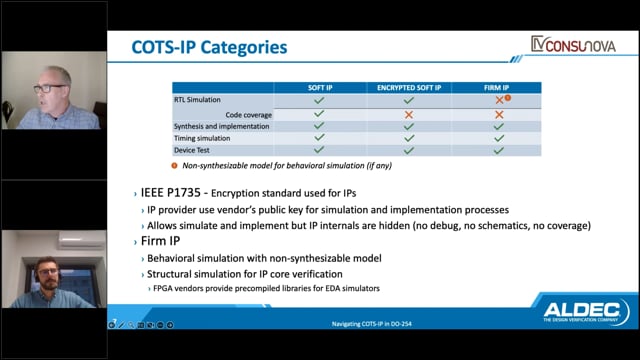
Task: Click the Soft IP RTL Simulation checkmark
Action: [x=319, y=100]
